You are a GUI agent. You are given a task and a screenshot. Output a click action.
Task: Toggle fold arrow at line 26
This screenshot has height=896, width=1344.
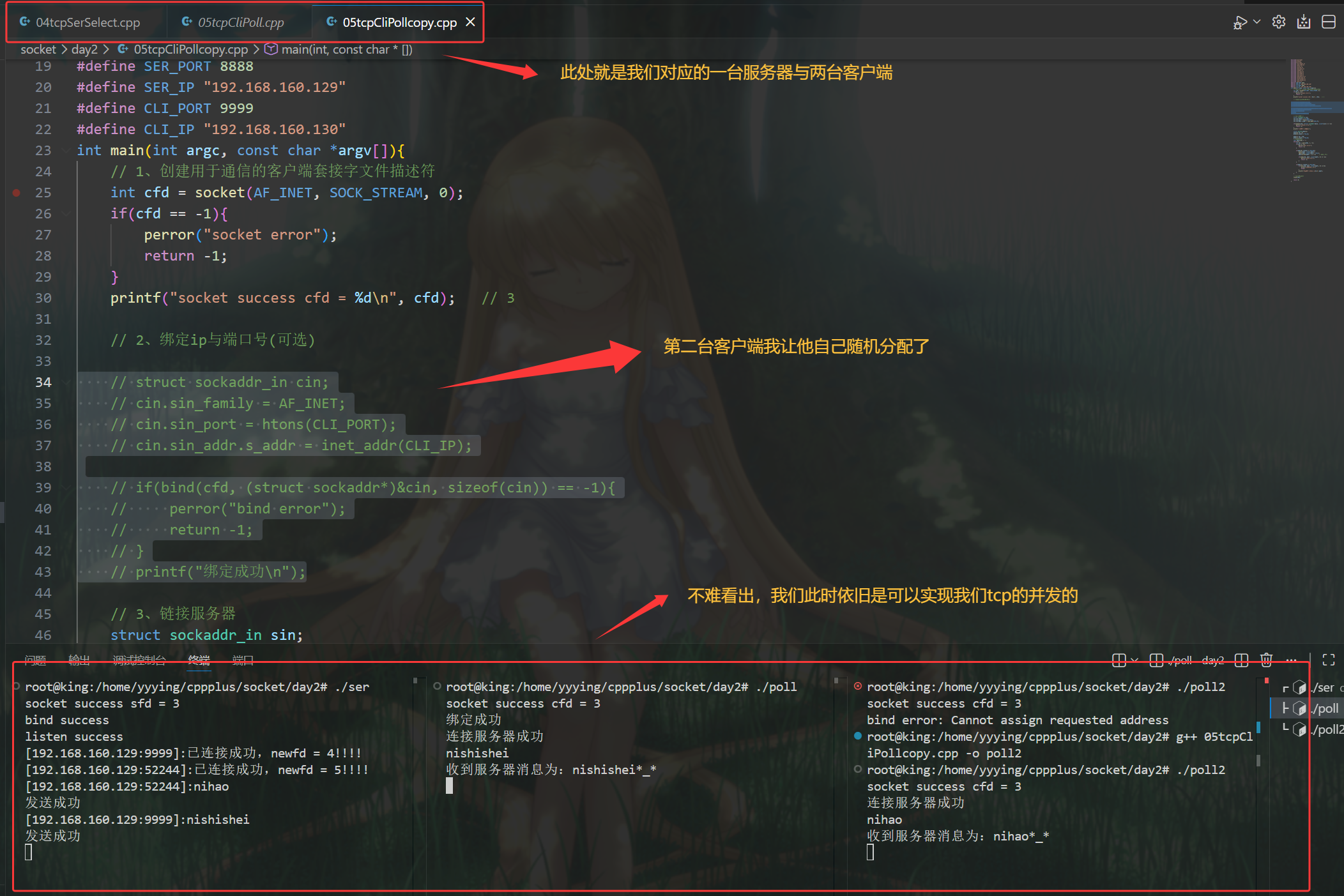pos(67,214)
